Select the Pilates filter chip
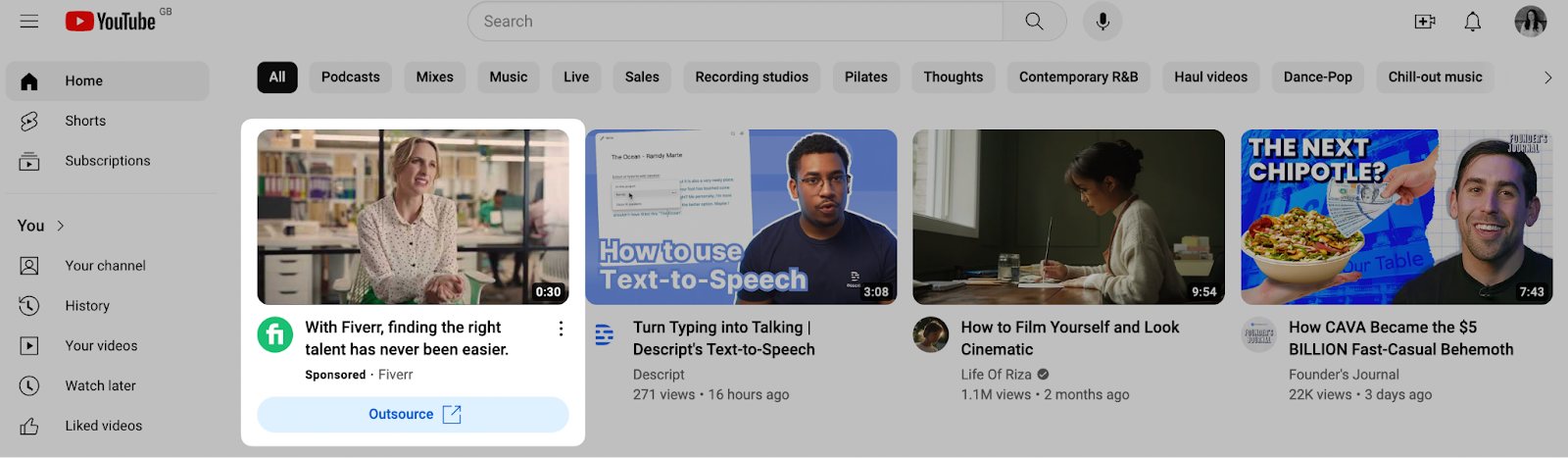The image size is (1568, 458). pos(866,77)
